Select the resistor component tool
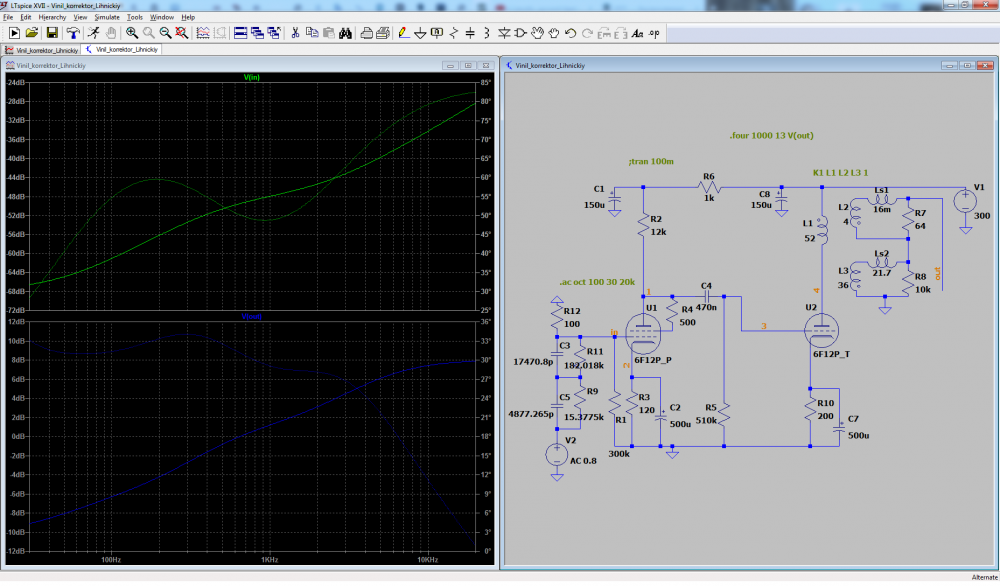 click(454, 33)
